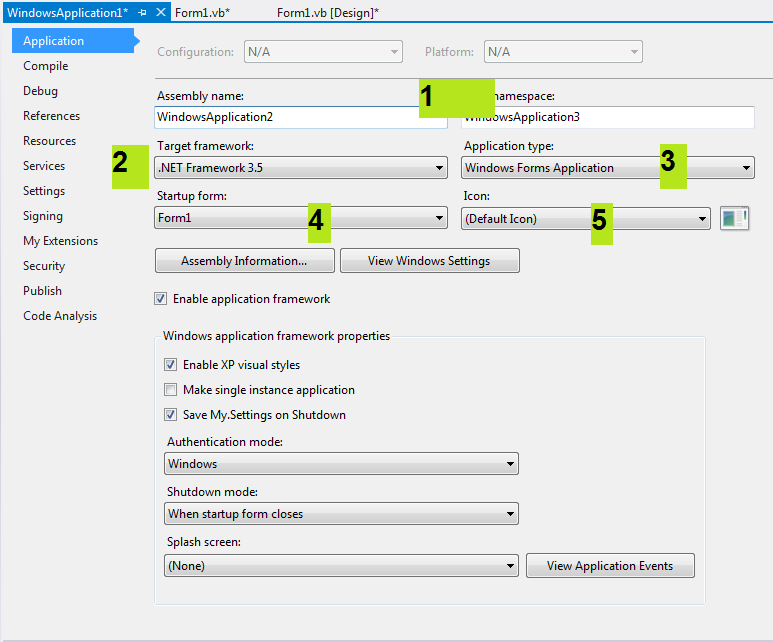Screen dimensions: 773x642
Task: Focus the Root namespace text field
Action: [x=608, y=117]
